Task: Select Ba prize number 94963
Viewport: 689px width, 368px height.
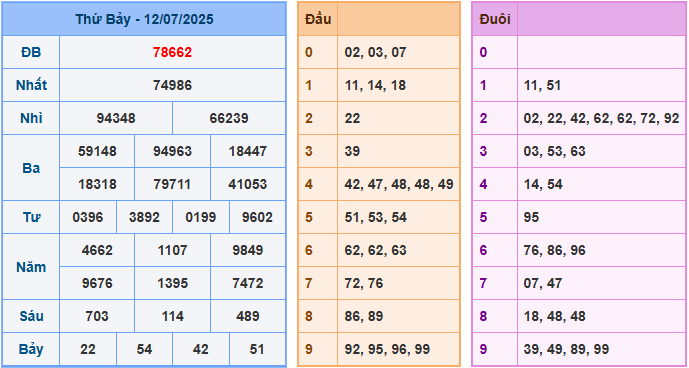Action: tap(172, 151)
